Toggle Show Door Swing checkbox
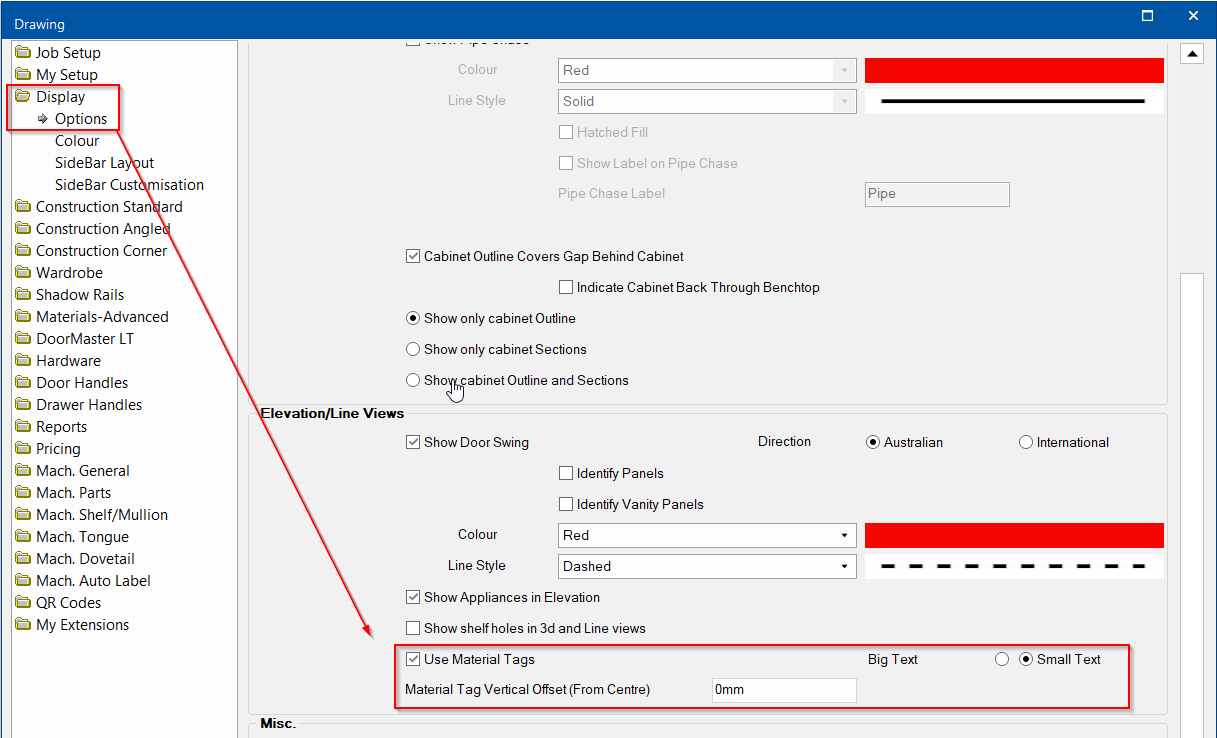 [413, 442]
